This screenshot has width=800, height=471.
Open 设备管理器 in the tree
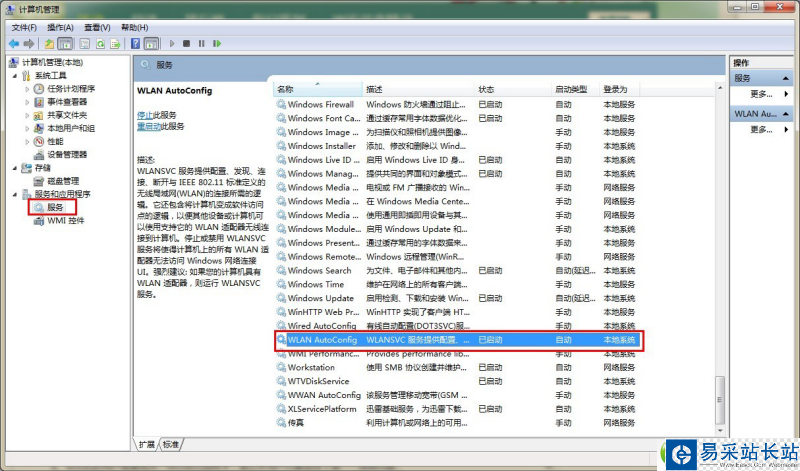[67, 155]
